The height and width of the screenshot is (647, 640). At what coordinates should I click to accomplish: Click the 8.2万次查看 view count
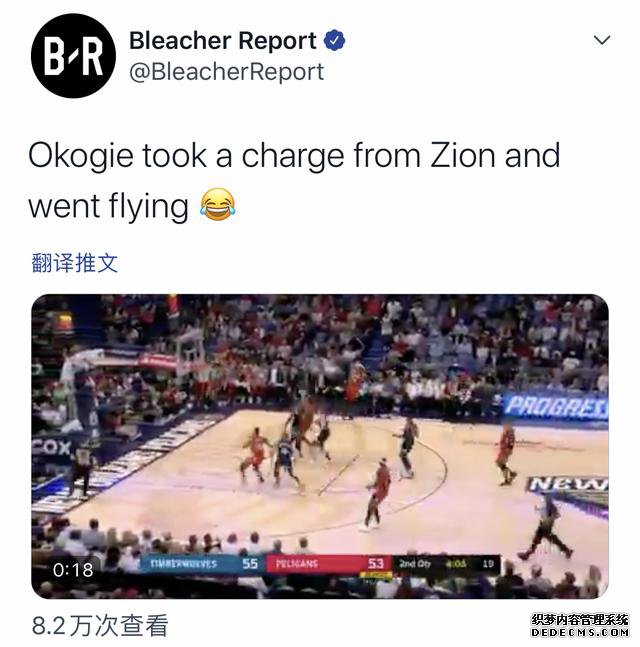pos(100,626)
